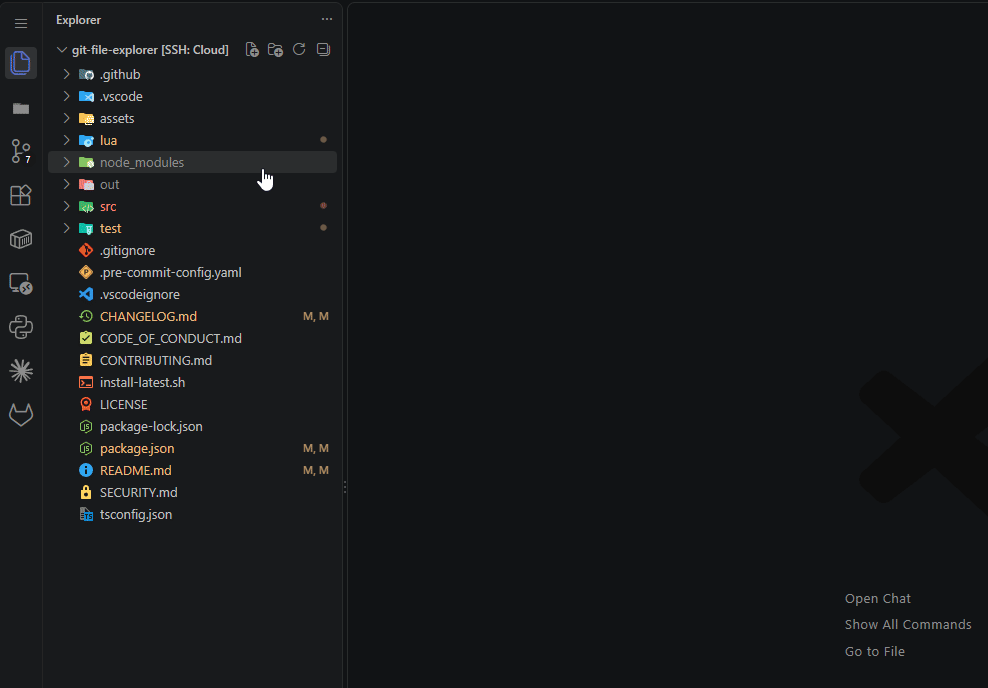Click the SECURITY.md lock icon

(86, 493)
